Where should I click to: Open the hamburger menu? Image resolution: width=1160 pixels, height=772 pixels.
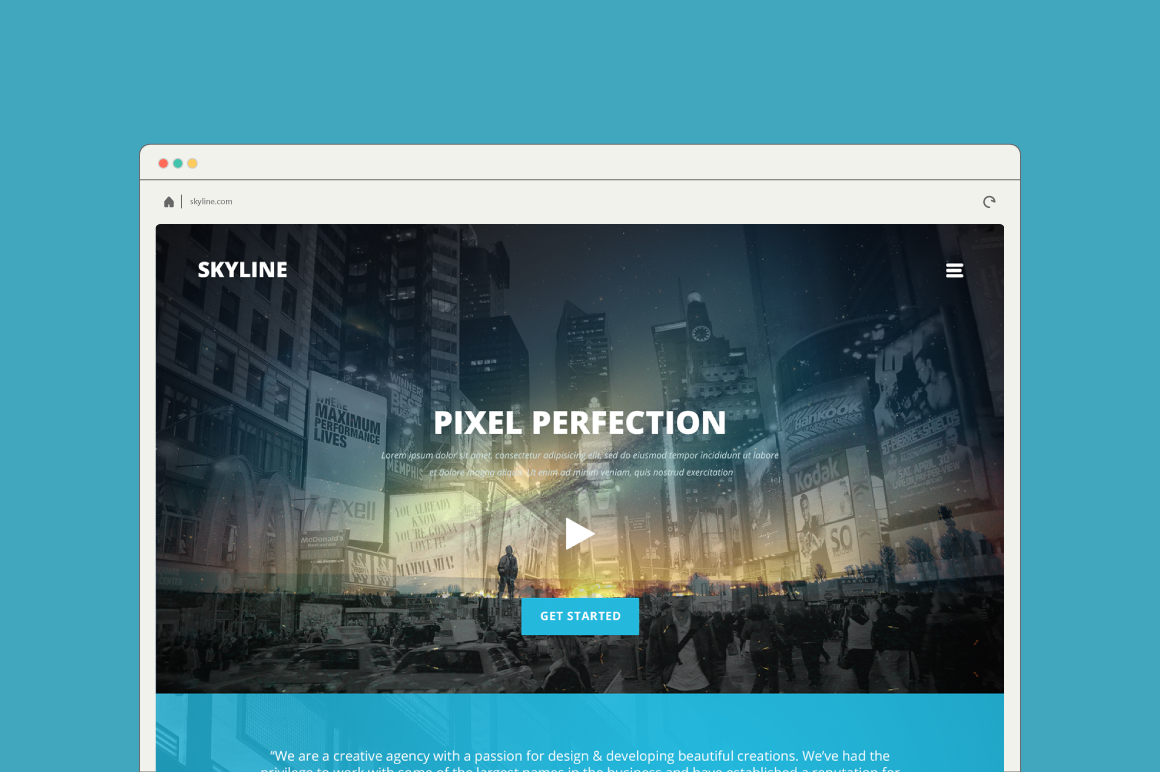(954, 270)
